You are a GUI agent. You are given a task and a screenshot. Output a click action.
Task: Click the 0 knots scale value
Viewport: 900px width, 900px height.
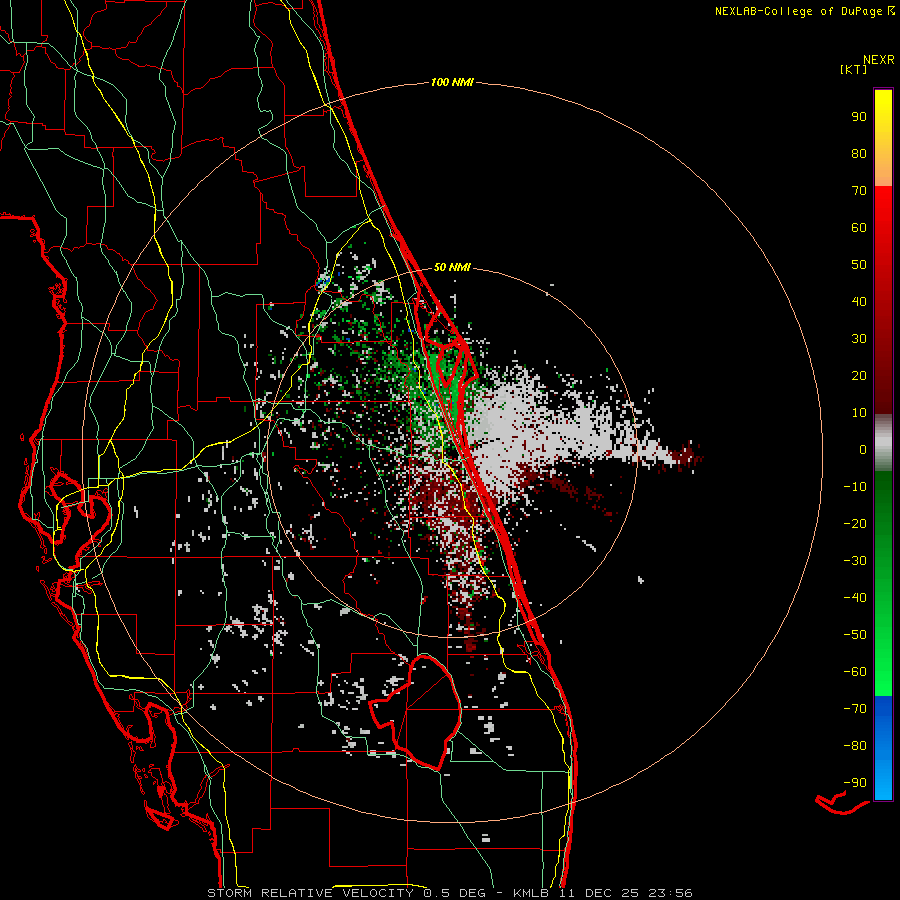click(x=863, y=449)
